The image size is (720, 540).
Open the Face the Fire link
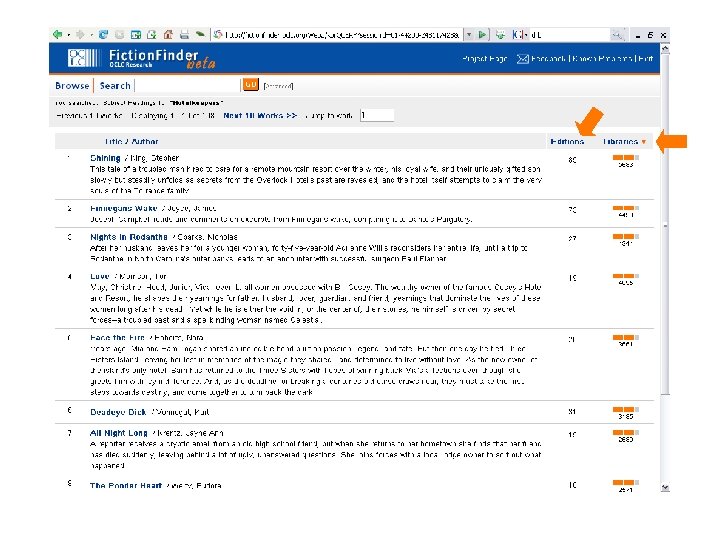tap(117, 338)
